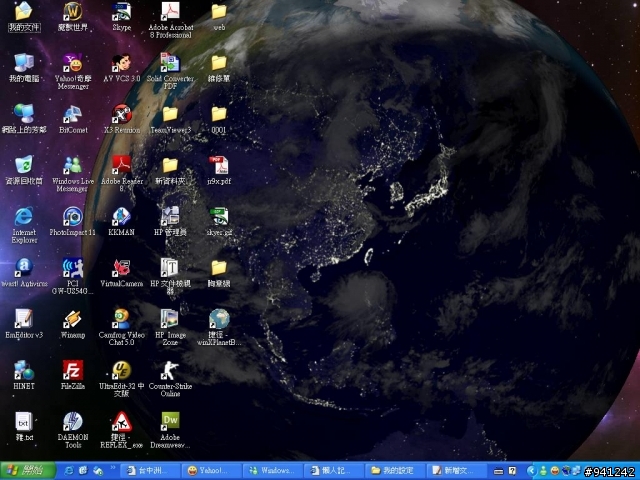The image size is (640, 480).
Task: Click the yellow smiley icon in system tray
Action: tap(555, 471)
